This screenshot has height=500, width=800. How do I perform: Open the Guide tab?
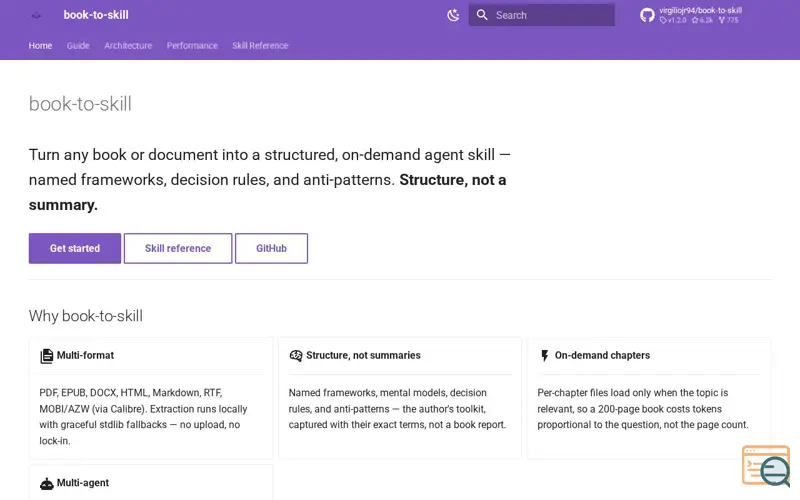point(78,45)
